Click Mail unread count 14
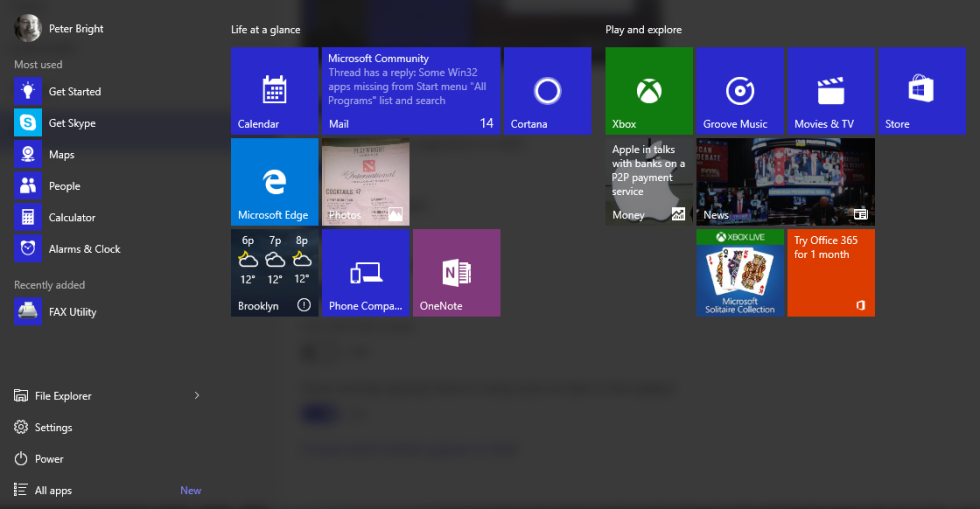 coord(487,123)
